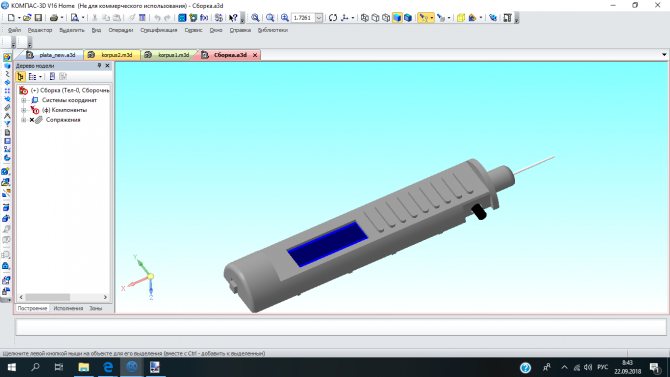Toggle shaded display mode (highlighted blue cube)
Screen dimensions: 670x377
click(397, 18)
